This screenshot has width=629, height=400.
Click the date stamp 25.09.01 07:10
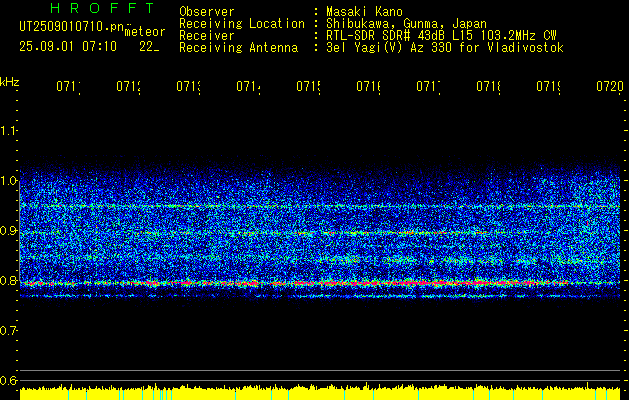click(x=68, y=47)
